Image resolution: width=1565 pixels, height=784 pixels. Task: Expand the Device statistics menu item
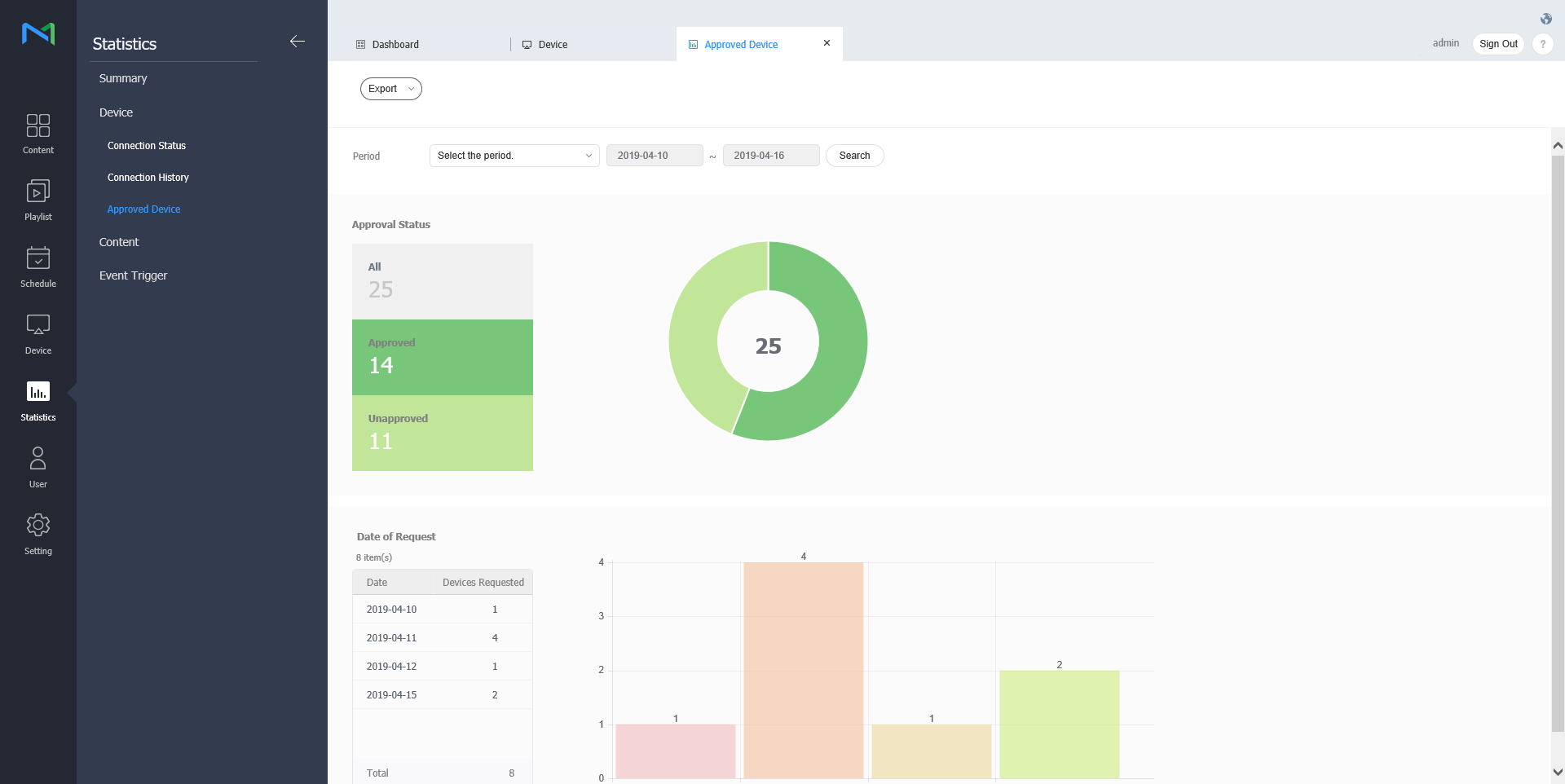pyautogui.click(x=116, y=112)
